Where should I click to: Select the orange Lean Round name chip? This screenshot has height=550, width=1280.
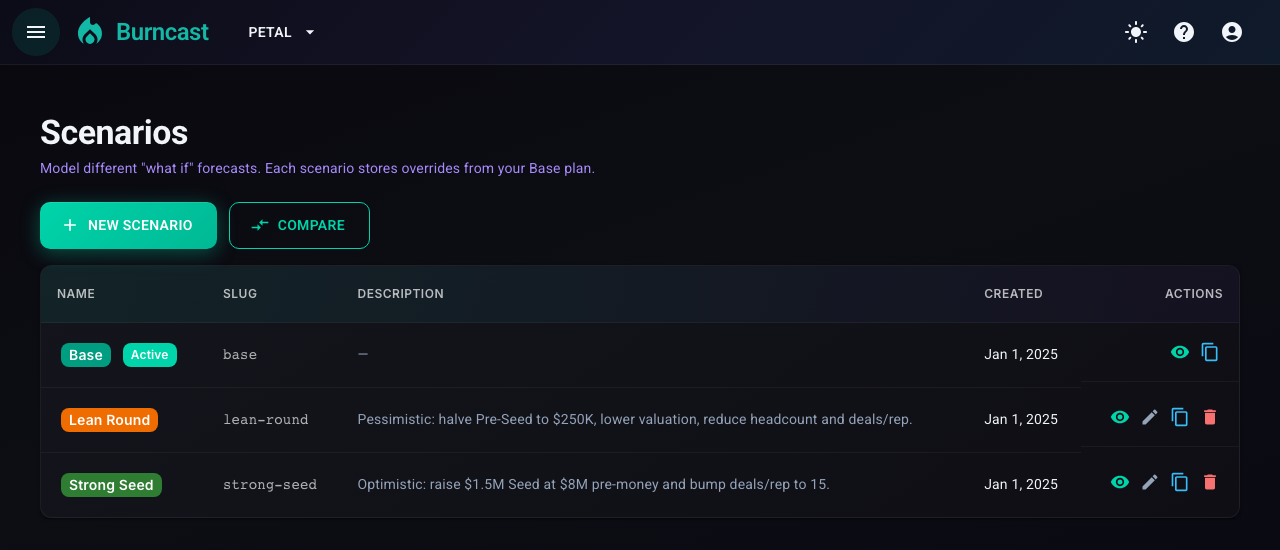pyautogui.click(x=109, y=420)
